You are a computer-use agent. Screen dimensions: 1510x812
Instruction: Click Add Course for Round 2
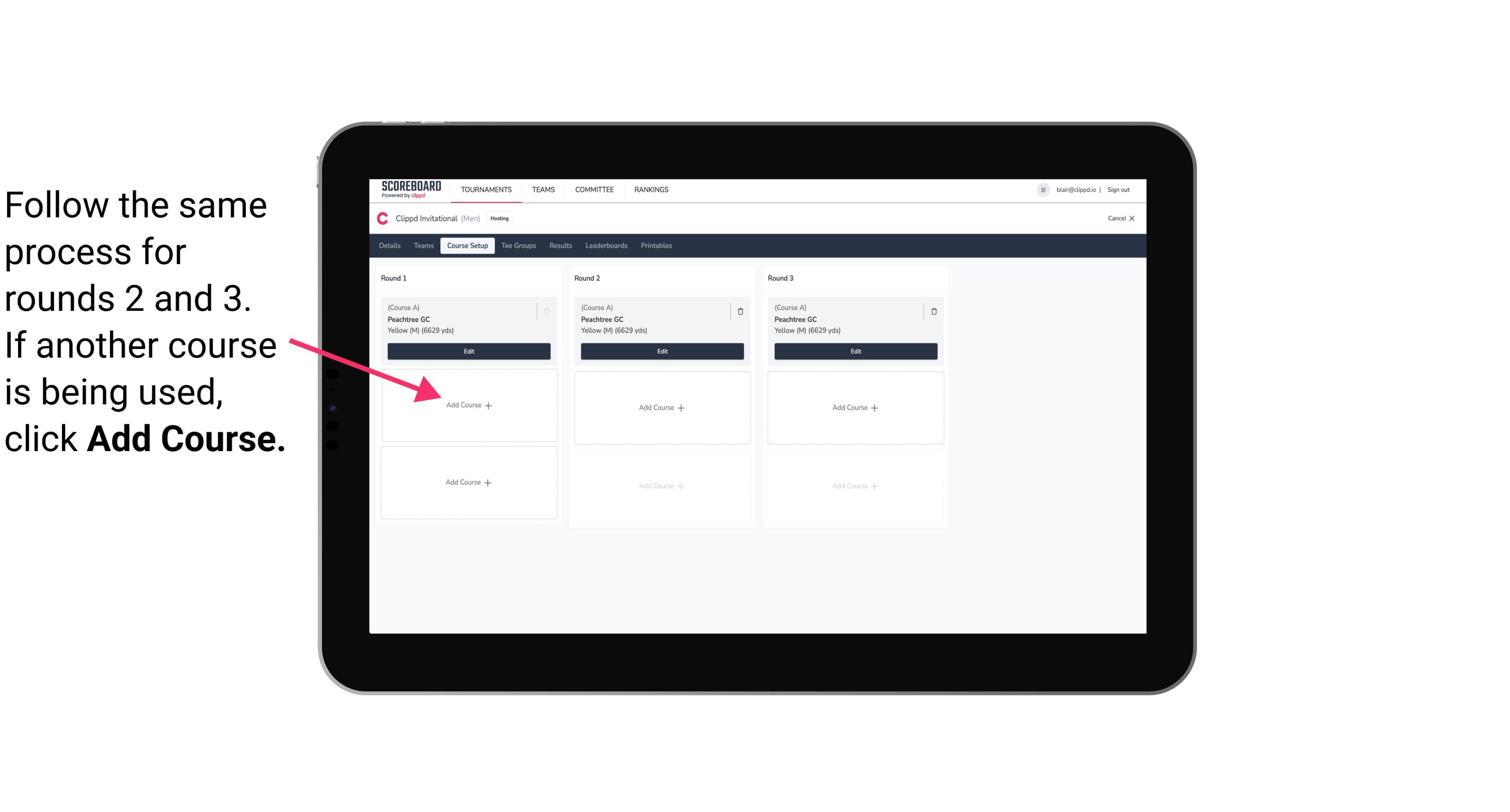[x=661, y=407]
